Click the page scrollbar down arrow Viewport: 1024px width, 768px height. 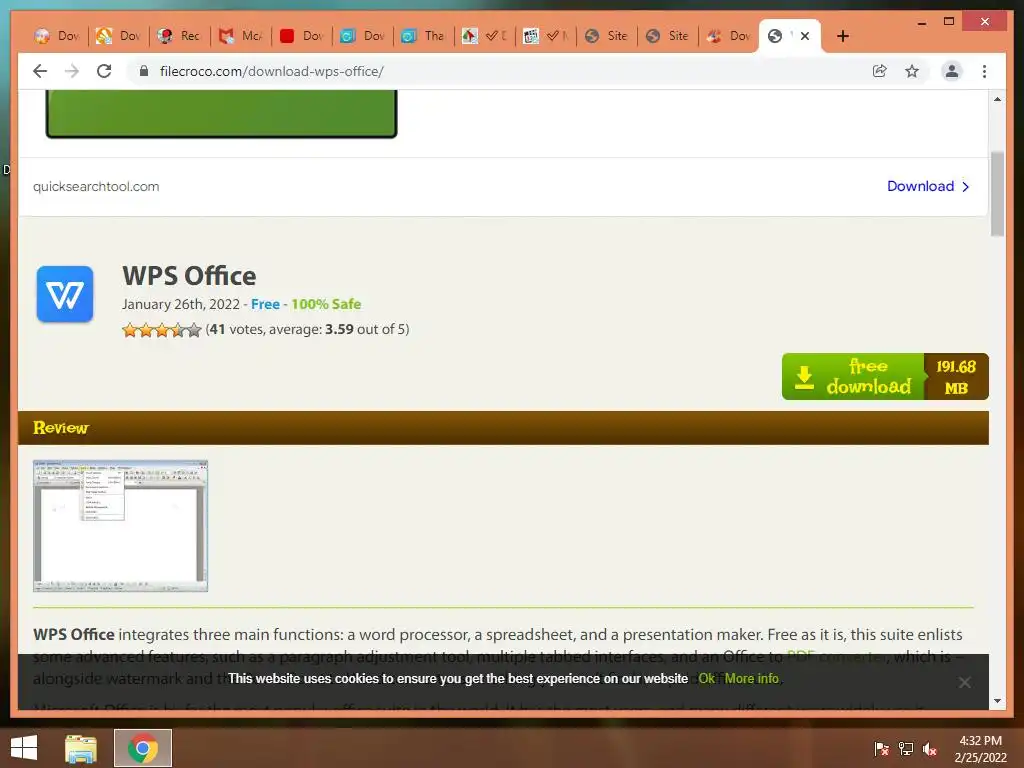pyautogui.click(x=997, y=701)
